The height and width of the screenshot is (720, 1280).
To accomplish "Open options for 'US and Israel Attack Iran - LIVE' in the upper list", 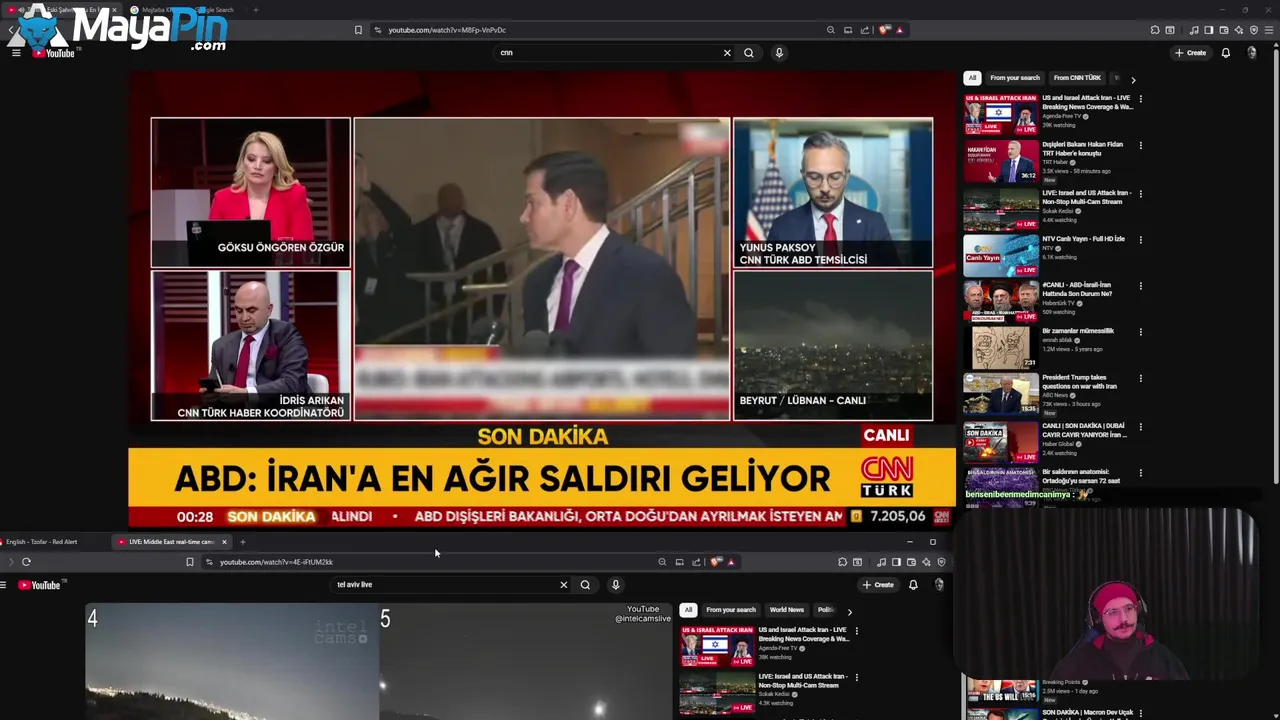I will coord(1140,99).
